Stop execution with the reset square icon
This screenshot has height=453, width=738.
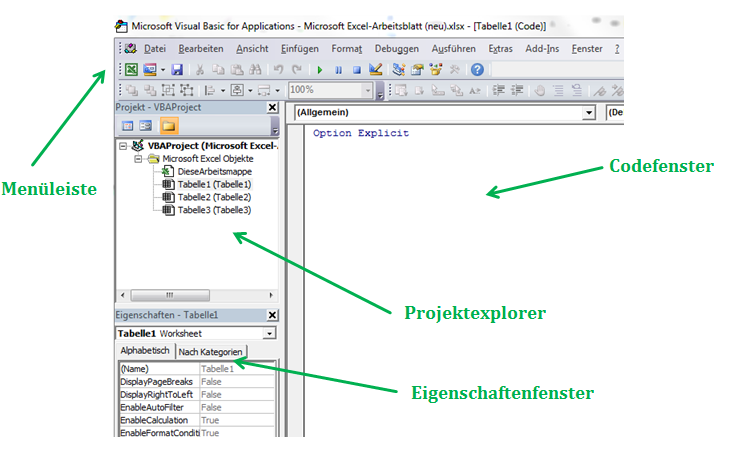click(357, 70)
